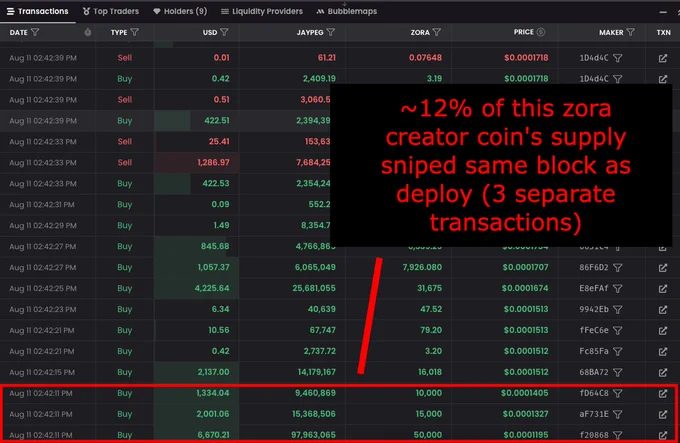
Task: Select the 4,225.64 USD buy value
Action: 212,288
